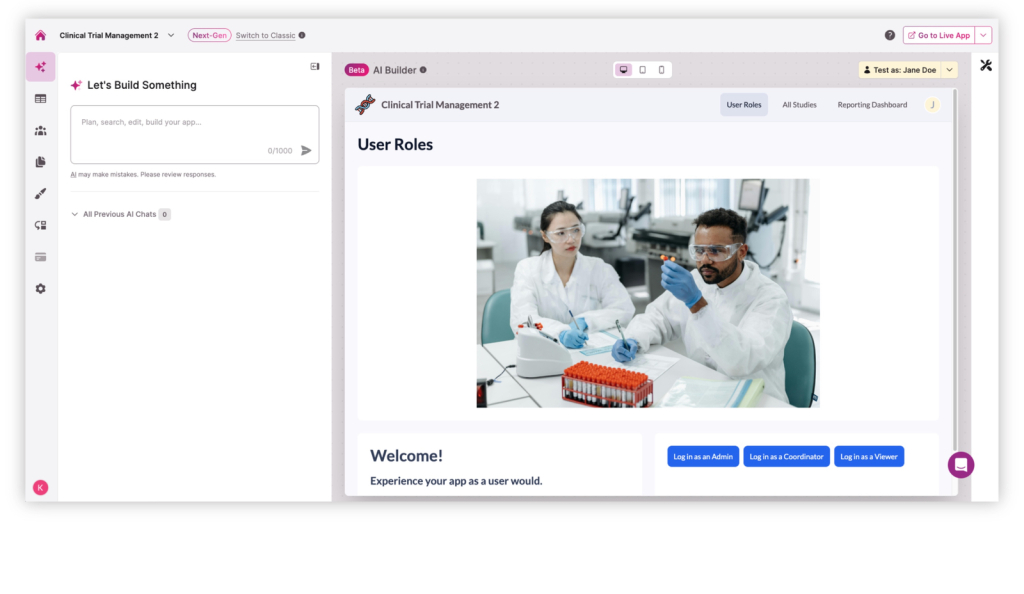The height and width of the screenshot is (594, 1024).
Task: Open the settings gear in the sidebar
Action: tap(40, 288)
